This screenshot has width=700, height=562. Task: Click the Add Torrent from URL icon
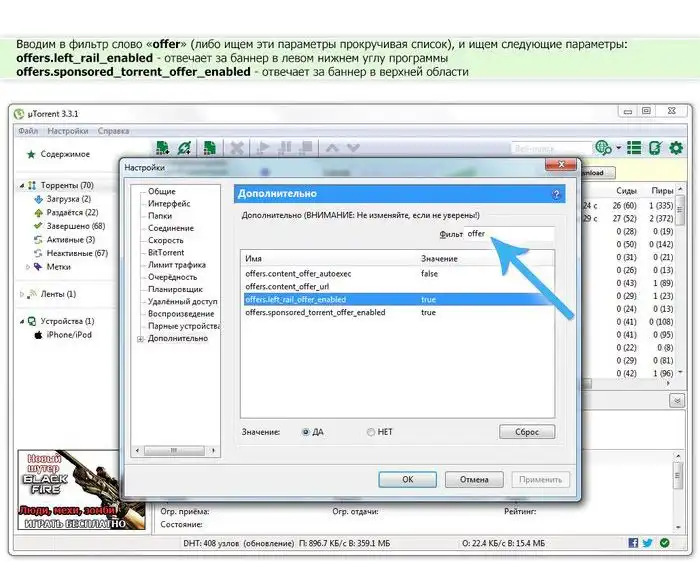(x=184, y=148)
